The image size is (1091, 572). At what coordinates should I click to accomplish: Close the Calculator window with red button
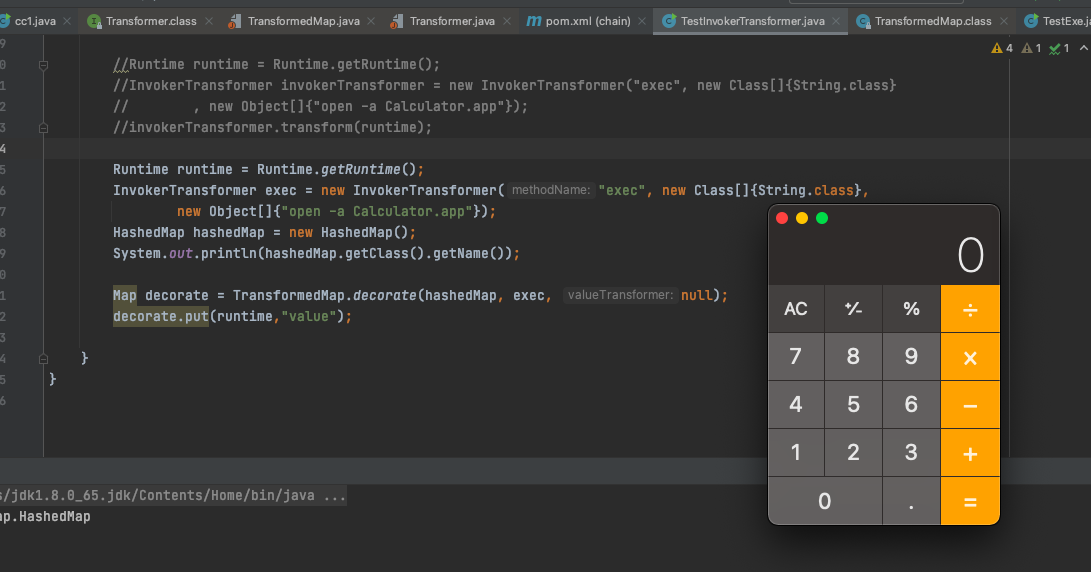click(782, 219)
